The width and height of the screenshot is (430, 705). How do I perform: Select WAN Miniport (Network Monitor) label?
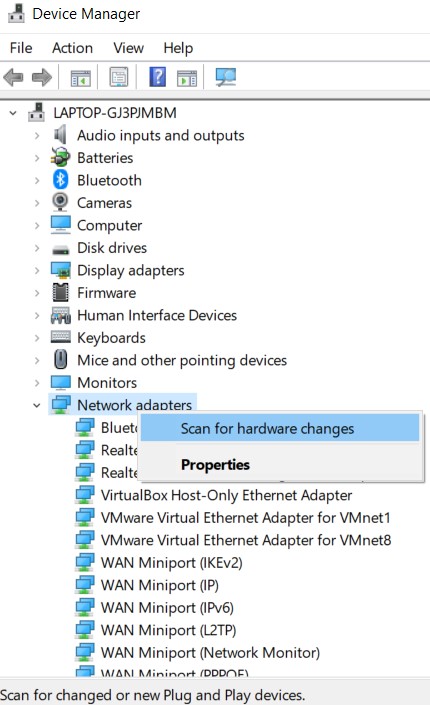tap(210, 652)
